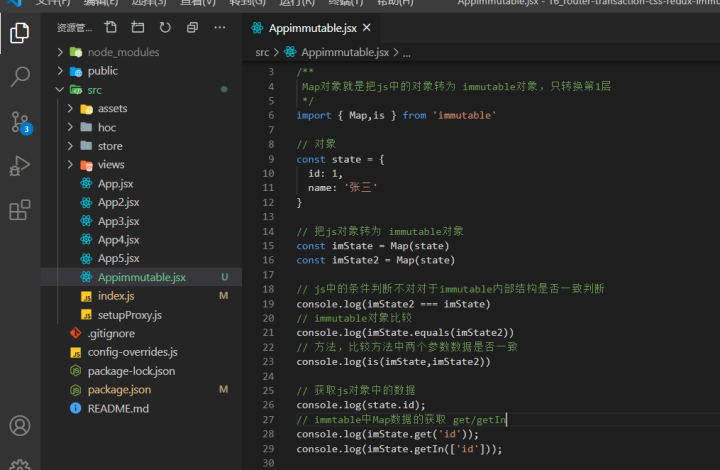Screen dimensions: 720x470
Task: Expand the node_modules folder
Action: tap(124, 52)
